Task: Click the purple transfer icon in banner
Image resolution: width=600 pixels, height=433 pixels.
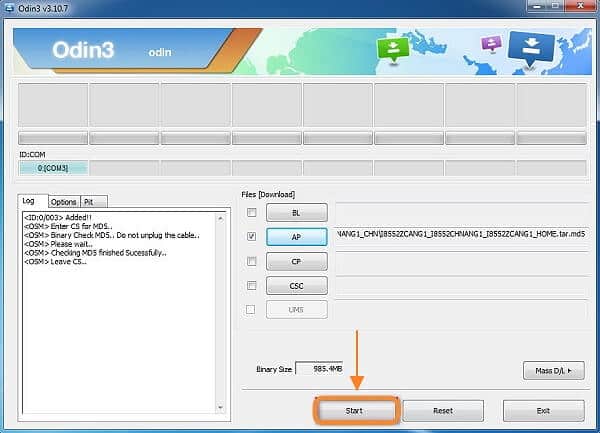Action: tap(491, 43)
